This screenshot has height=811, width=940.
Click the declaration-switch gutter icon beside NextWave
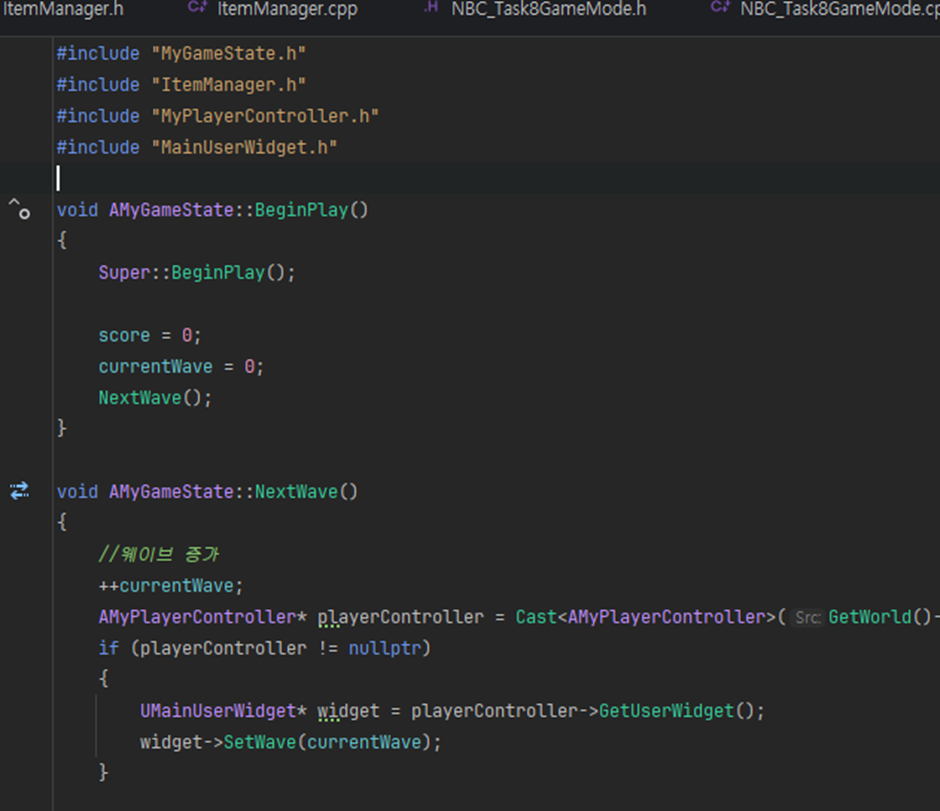coord(19,491)
